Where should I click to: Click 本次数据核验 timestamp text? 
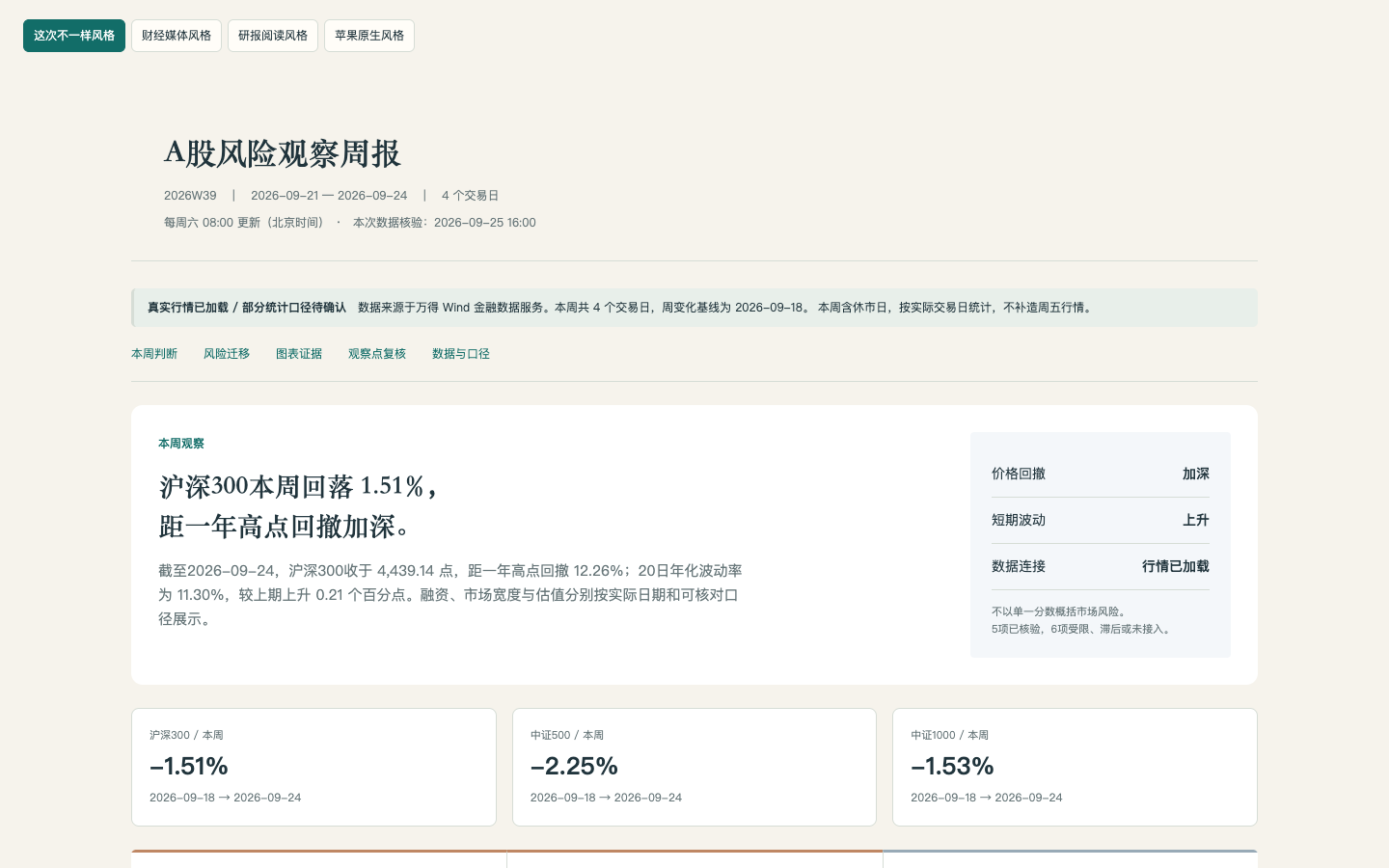pyautogui.click(x=445, y=222)
